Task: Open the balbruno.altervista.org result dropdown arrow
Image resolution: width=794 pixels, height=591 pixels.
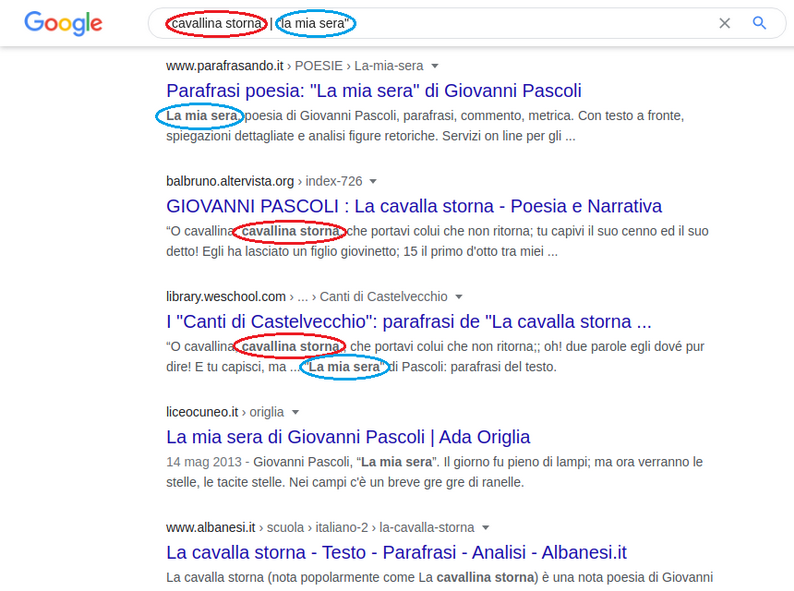Action: click(x=373, y=181)
